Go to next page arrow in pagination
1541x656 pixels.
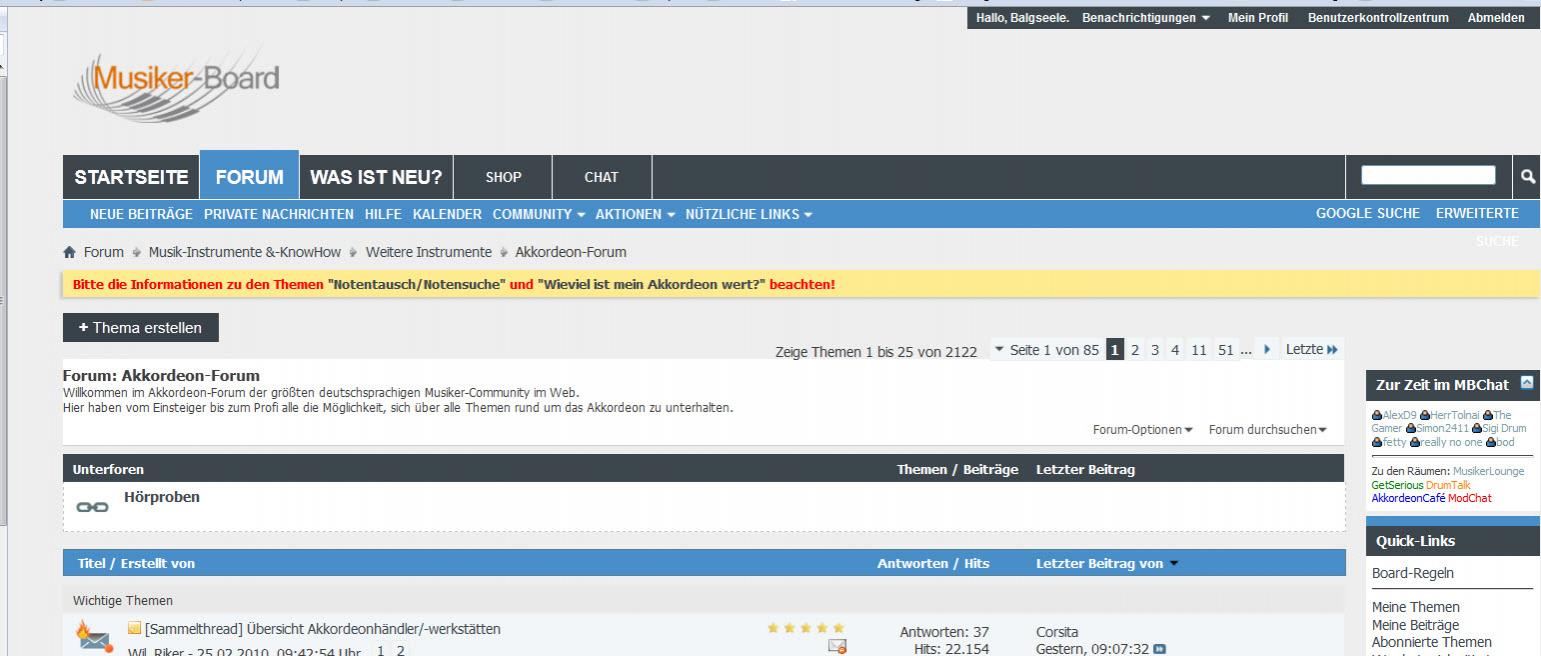coord(1268,349)
